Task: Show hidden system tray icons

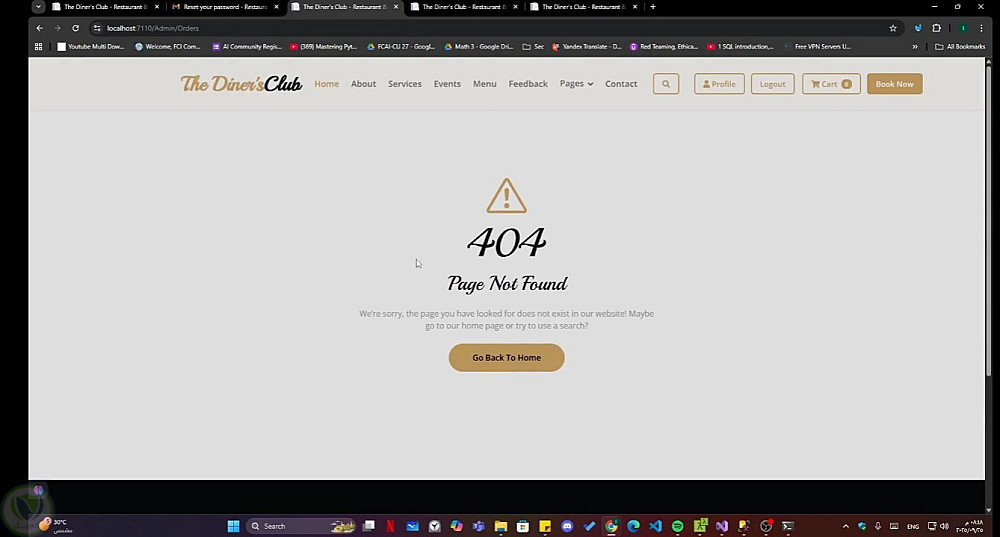Action: pos(846,526)
